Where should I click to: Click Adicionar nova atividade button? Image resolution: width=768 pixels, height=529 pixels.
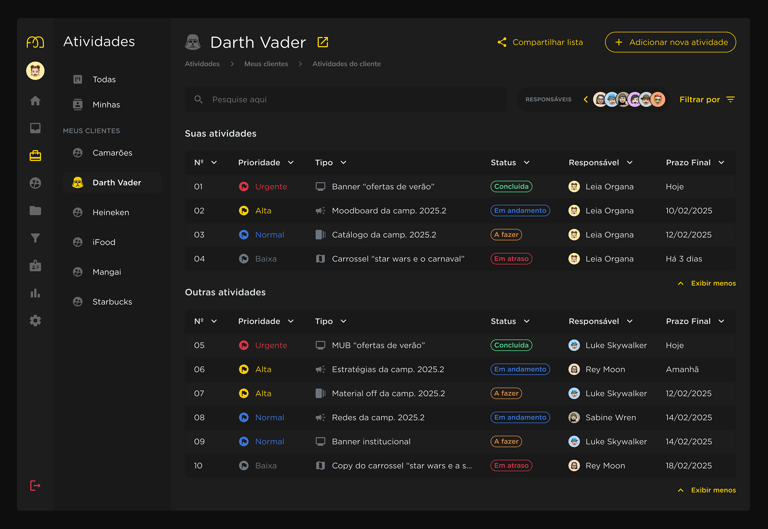point(671,42)
